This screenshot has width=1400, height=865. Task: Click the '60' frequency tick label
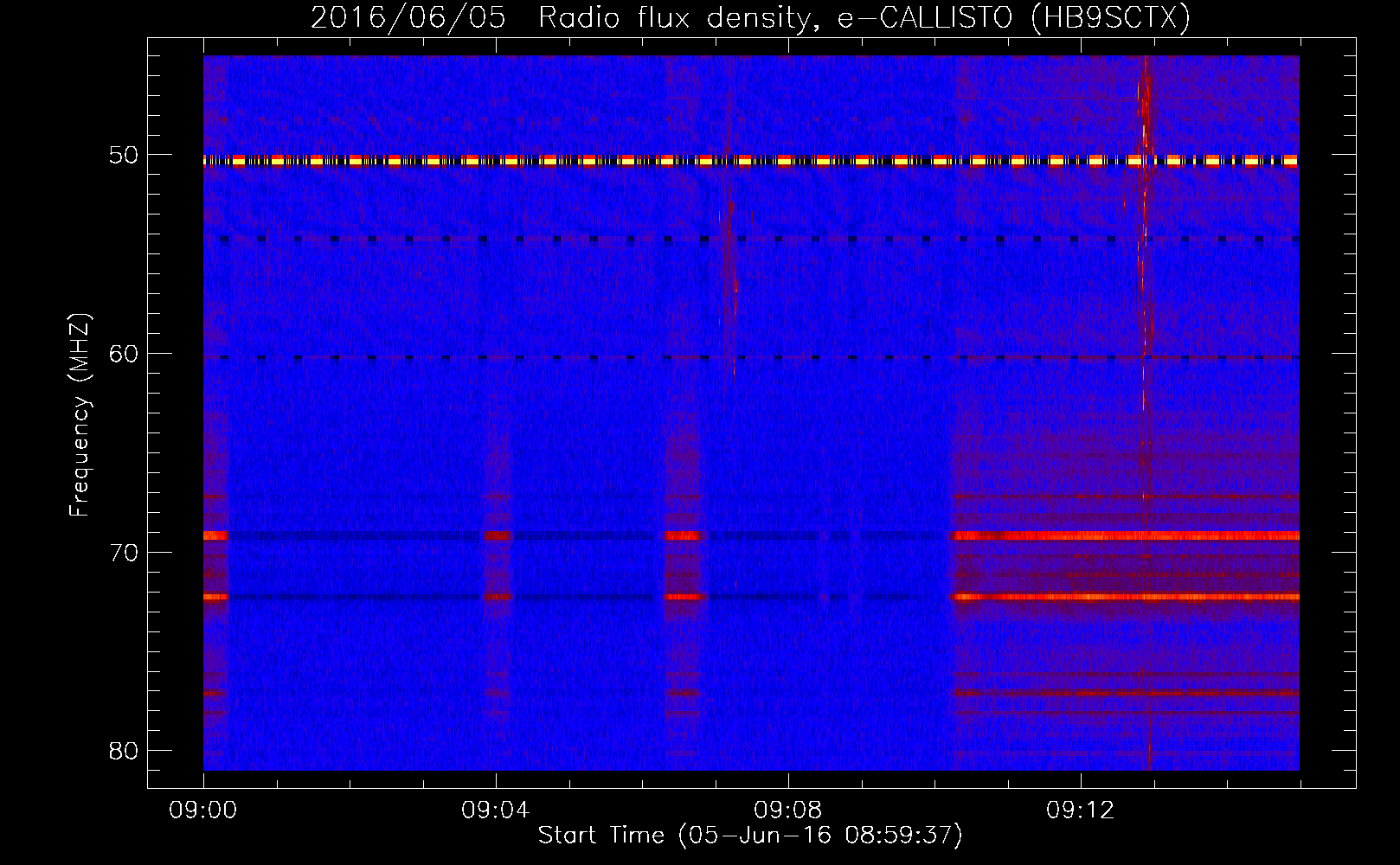[x=124, y=354]
